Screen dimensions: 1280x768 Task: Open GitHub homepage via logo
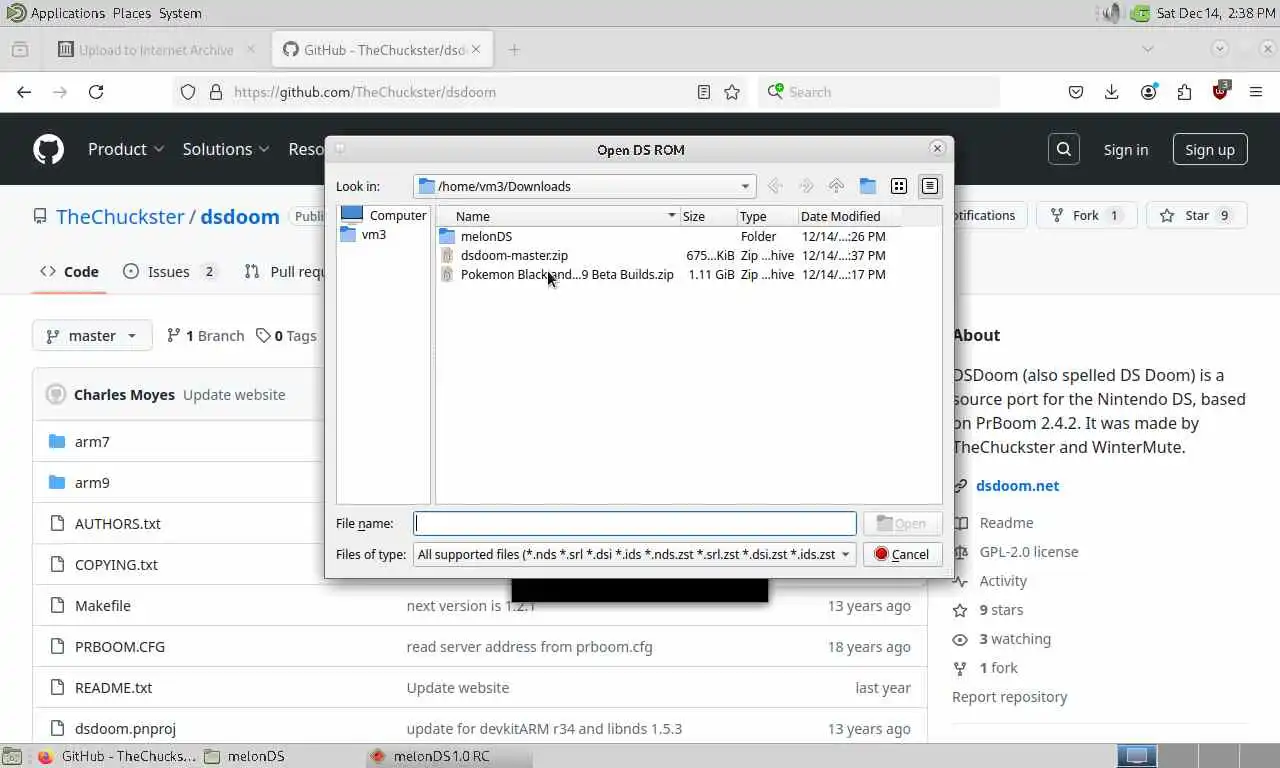tap(48, 149)
